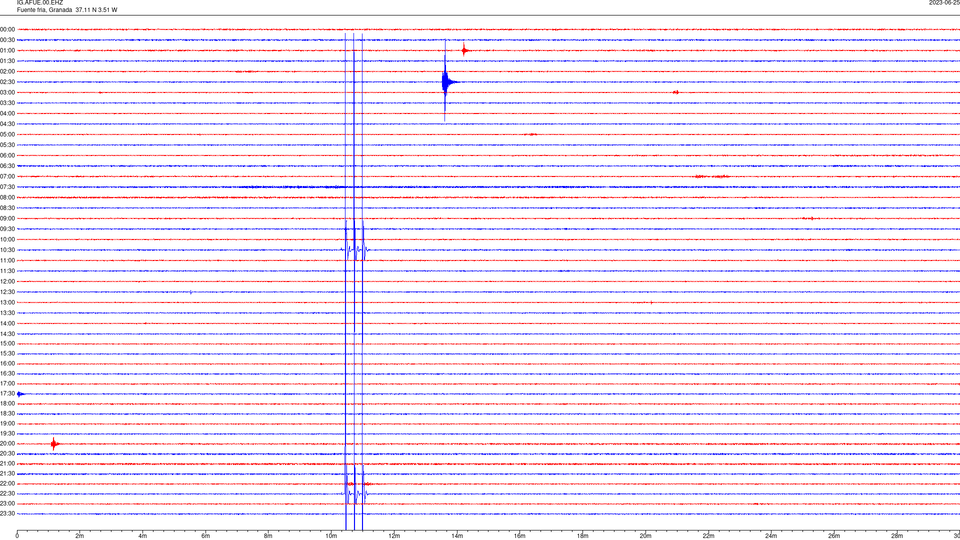Select the 10:30 trace time label
This screenshot has width=960, height=540.
click(x=7, y=250)
